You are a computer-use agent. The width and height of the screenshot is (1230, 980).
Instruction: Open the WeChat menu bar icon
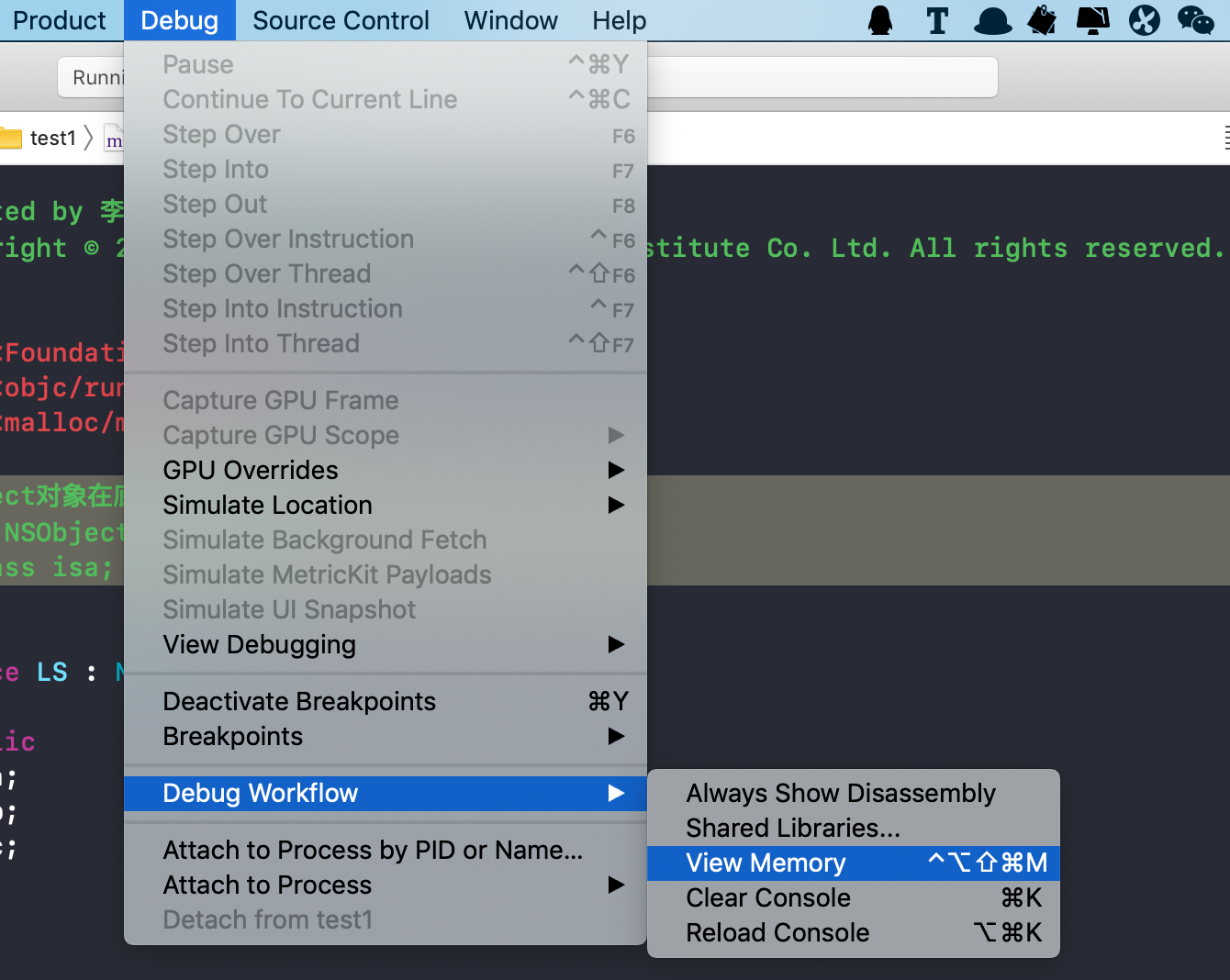(1196, 20)
